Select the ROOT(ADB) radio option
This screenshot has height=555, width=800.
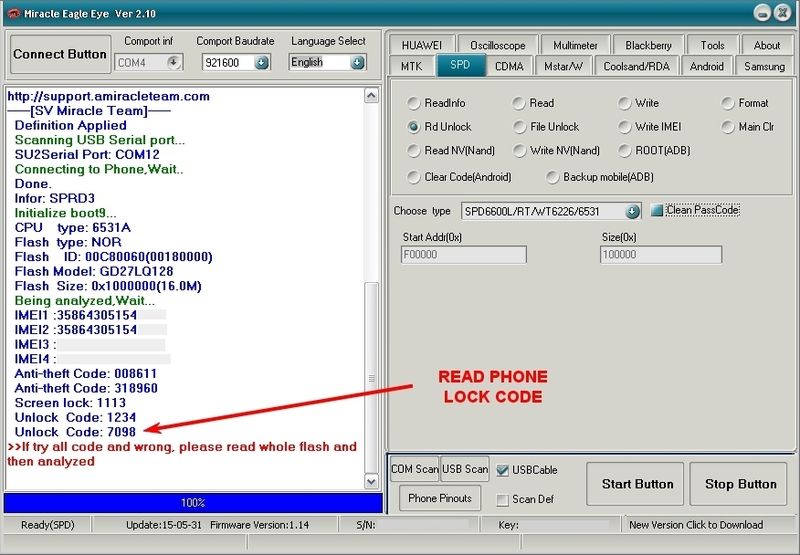(x=624, y=150)
